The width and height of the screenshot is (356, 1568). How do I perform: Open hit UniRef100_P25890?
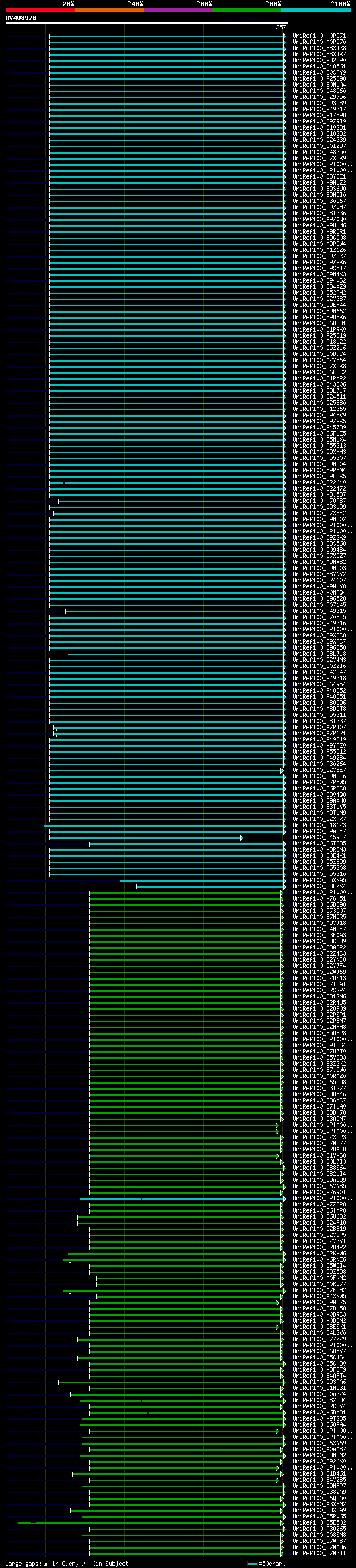319,78
